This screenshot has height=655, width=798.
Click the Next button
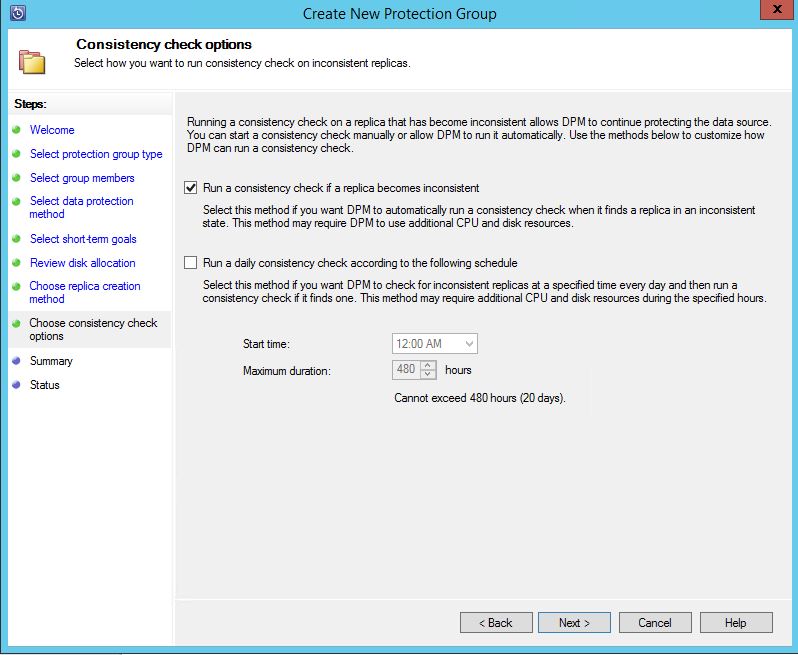574,622
